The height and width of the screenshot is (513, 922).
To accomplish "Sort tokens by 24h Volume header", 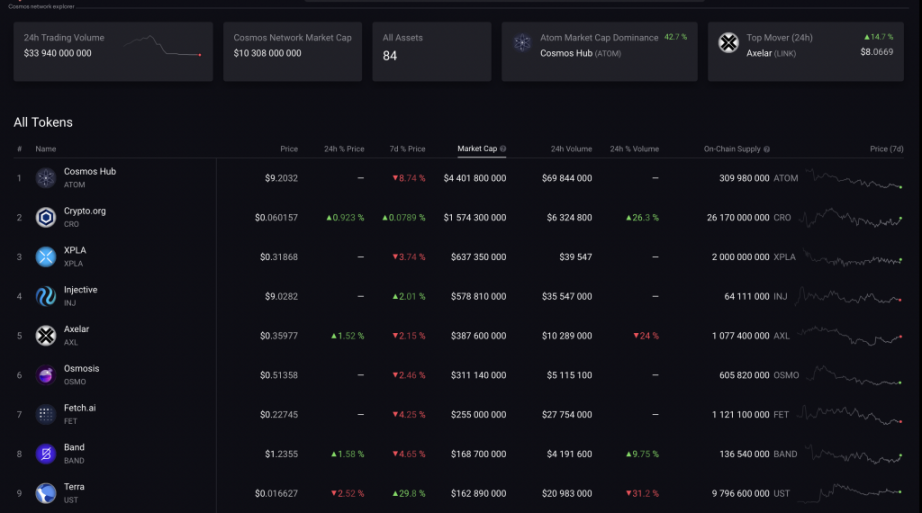I will [571, 149].
